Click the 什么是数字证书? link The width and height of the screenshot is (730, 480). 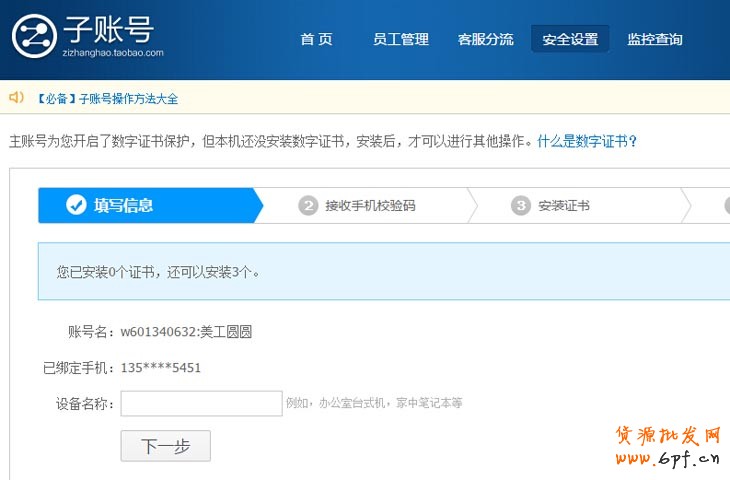[587, 141]
